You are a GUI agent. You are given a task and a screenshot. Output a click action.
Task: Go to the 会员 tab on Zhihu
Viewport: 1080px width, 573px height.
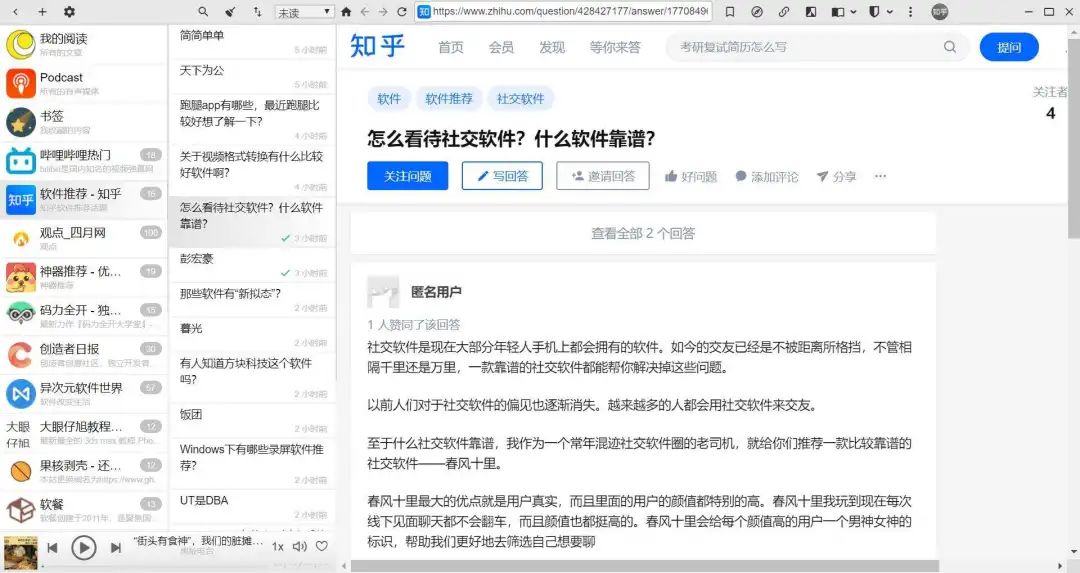501,47
